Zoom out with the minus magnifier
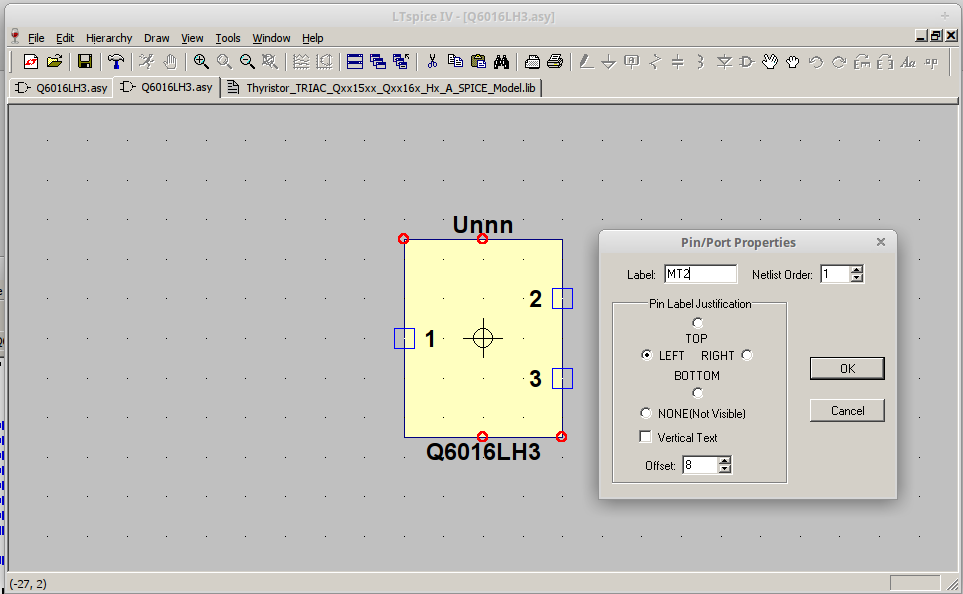The image size is (963, 594). point(247,62)
